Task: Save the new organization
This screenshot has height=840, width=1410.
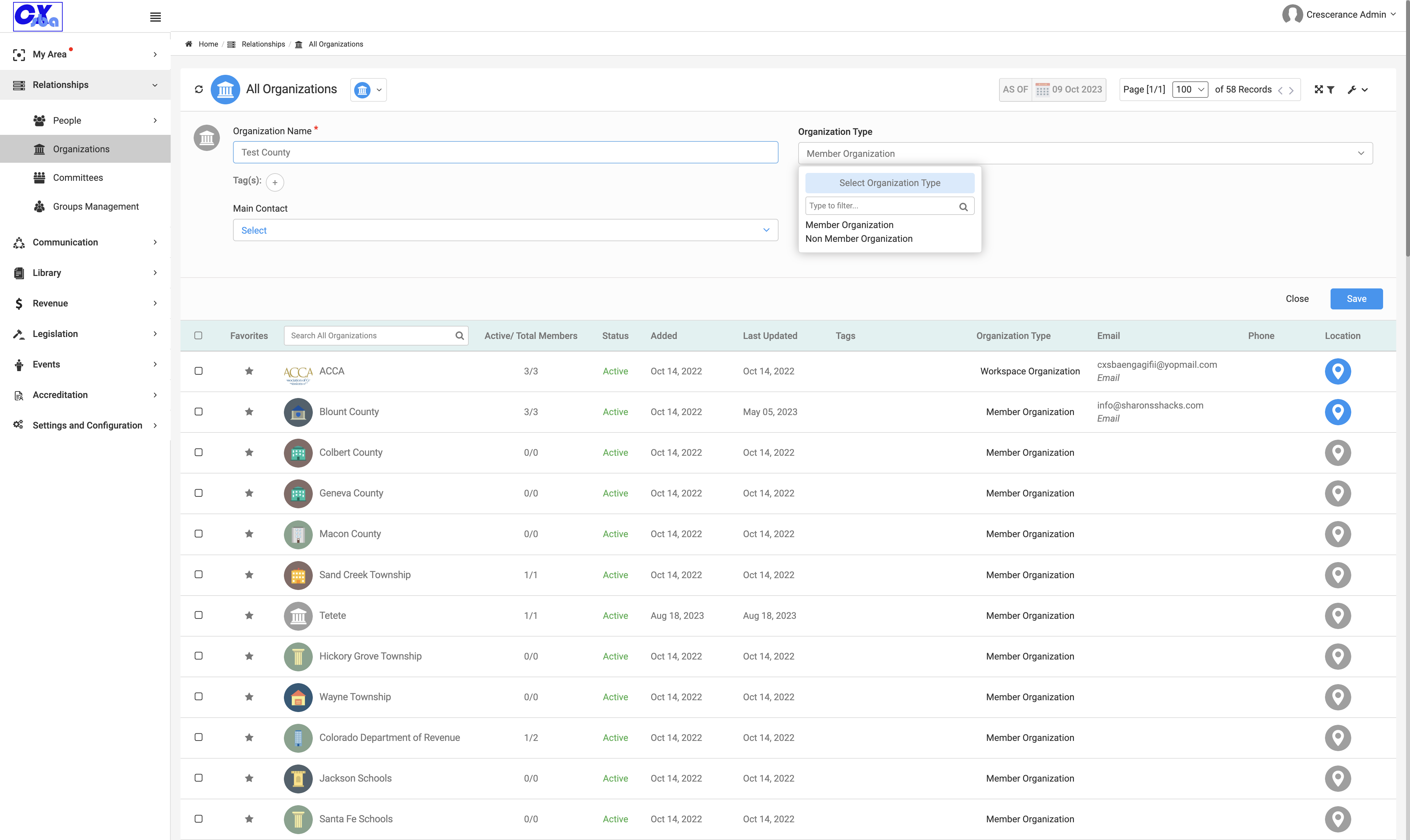Action: pos(1356,299)
